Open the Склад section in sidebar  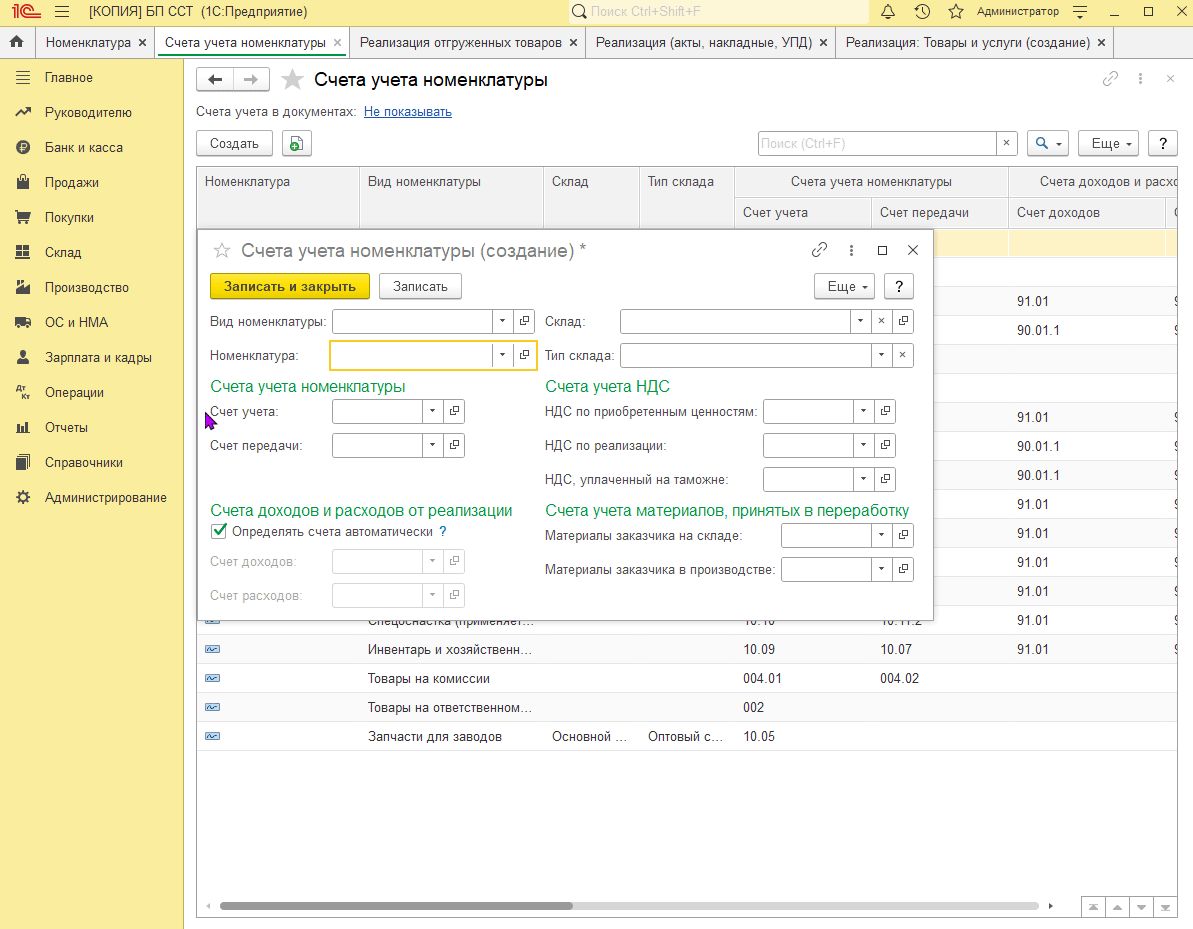62,253
